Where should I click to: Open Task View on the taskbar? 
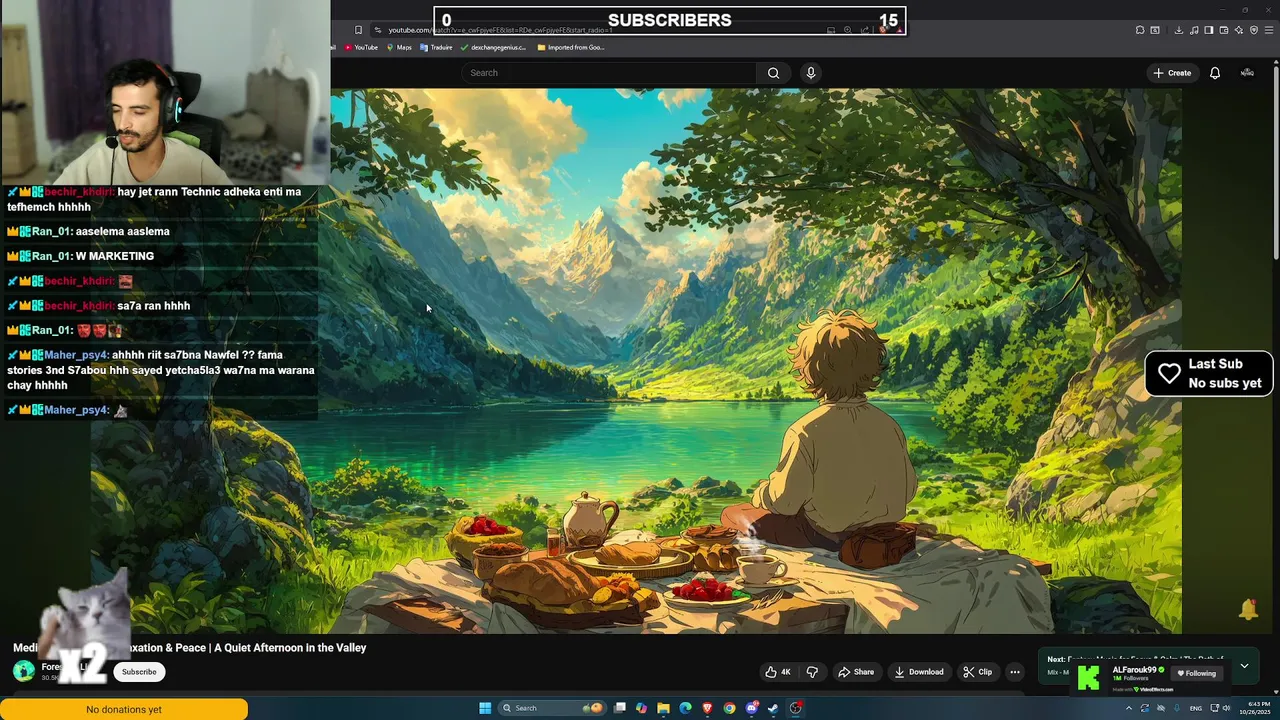click(x=620, y=708)
